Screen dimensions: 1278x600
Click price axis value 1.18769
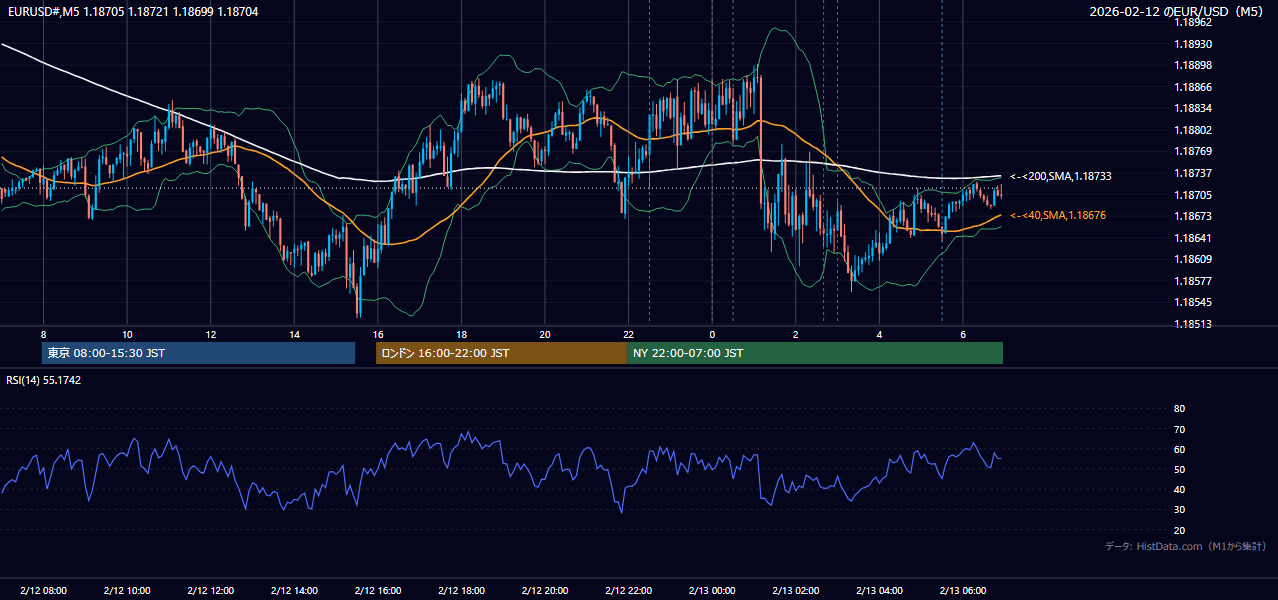[1192, 151]
